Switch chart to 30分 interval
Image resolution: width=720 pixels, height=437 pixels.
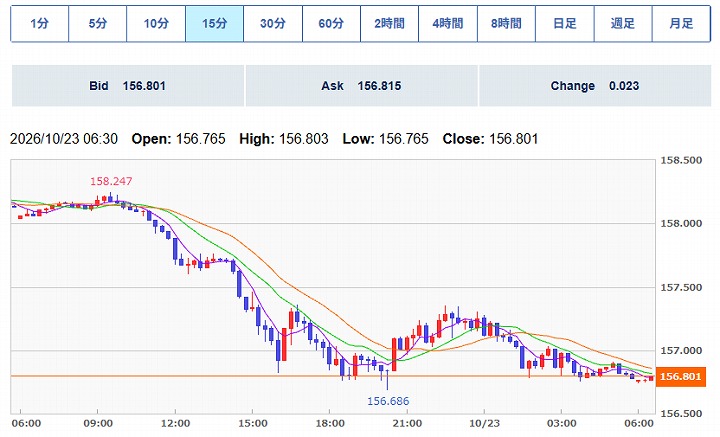(x=273, y=23)
